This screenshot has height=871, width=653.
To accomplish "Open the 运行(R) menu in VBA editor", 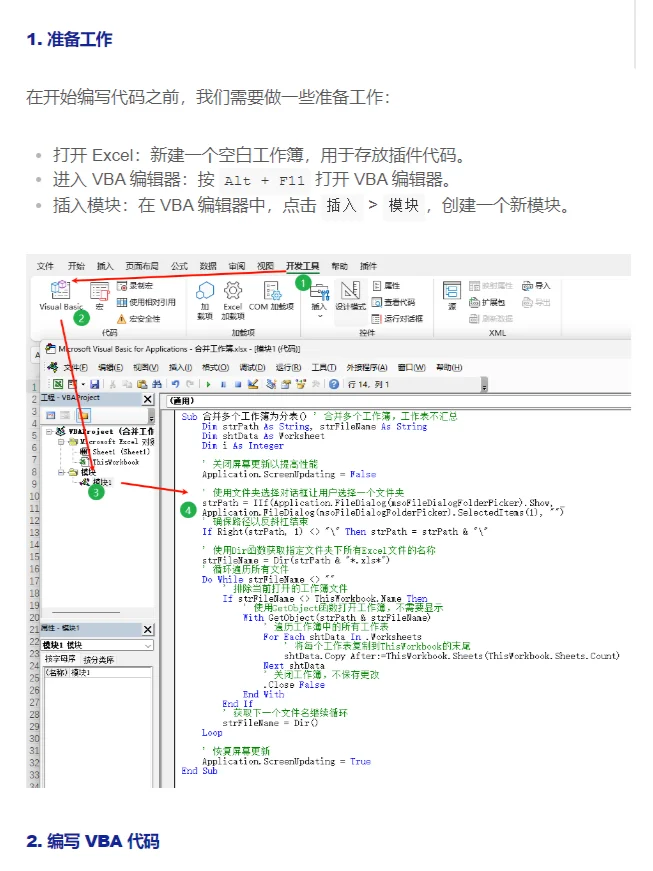I will (288, 368).
